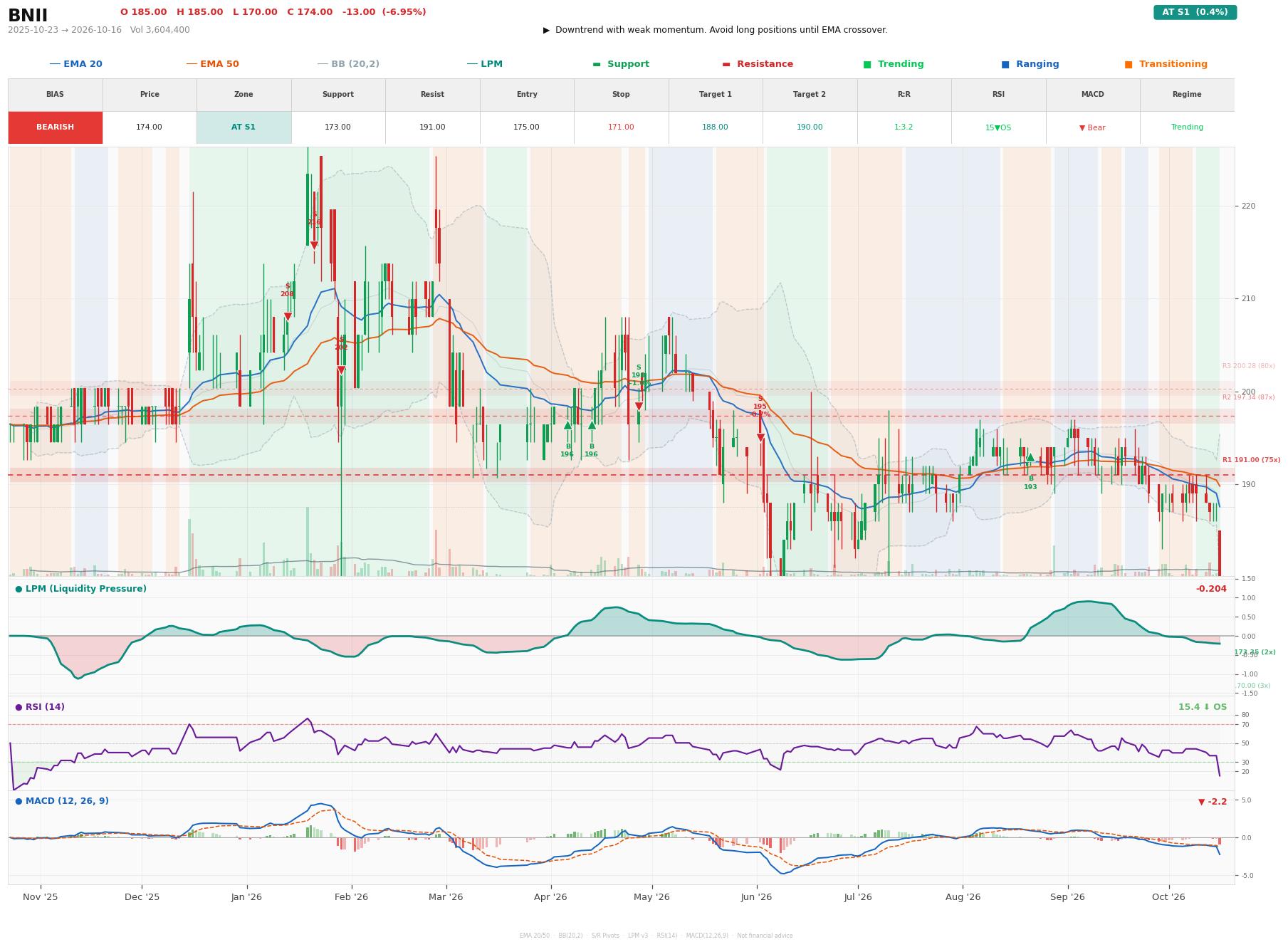Click the R2 197.34 resistance label
This screenshot has width=1288, height=947.
pos(1248,397)
